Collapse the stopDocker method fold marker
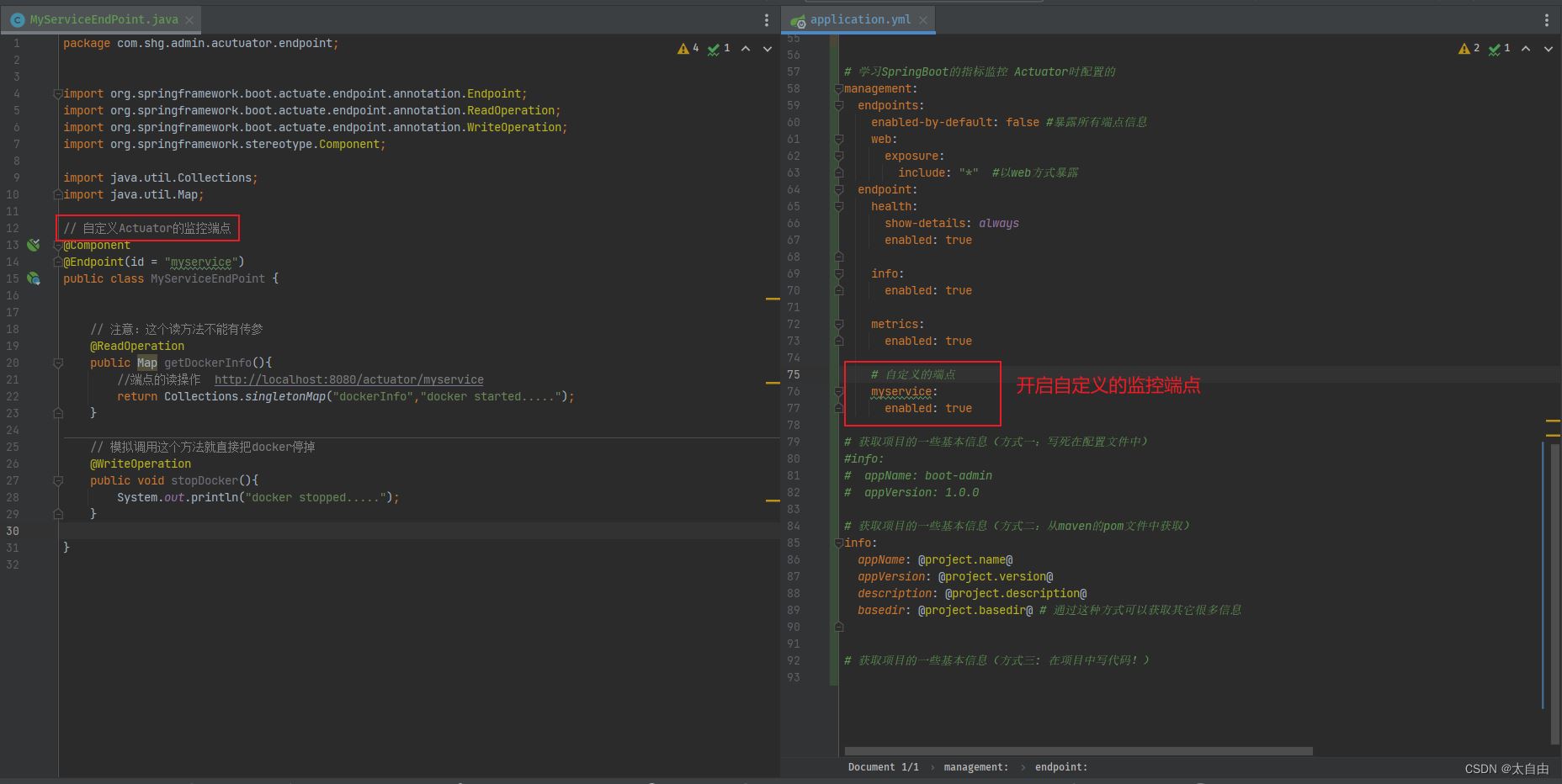1562x784 pixels. pyautogui.click(x=58, y=480)
